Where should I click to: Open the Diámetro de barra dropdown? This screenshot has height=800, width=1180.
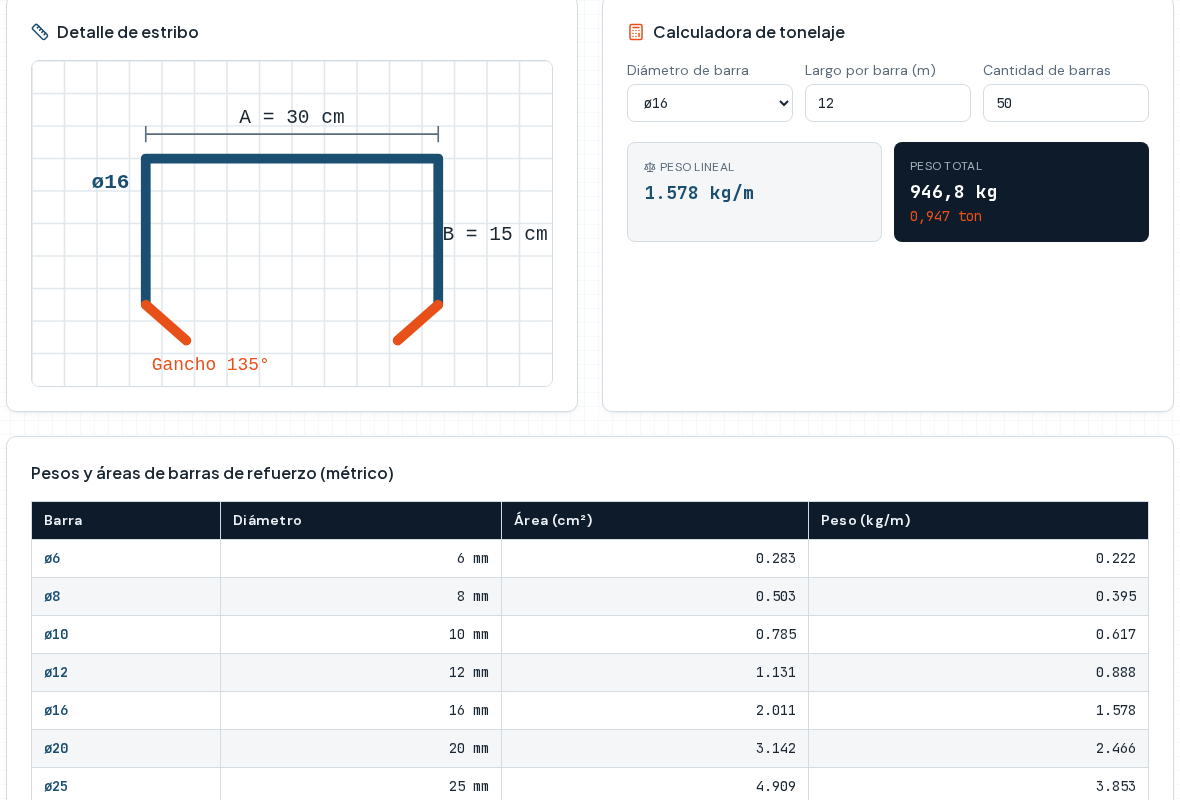710,103
